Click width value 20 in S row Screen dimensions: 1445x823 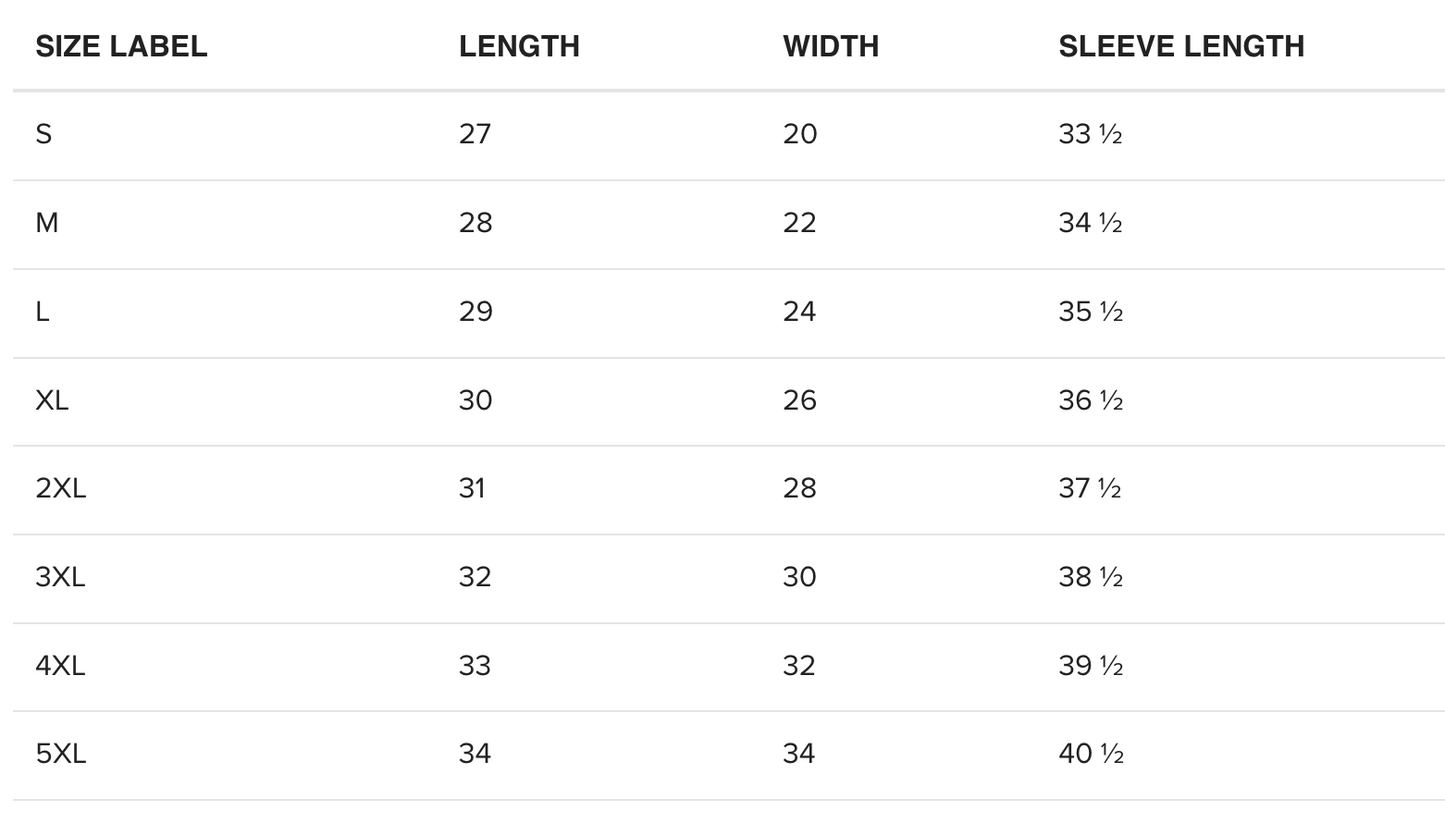coord(799,134)
